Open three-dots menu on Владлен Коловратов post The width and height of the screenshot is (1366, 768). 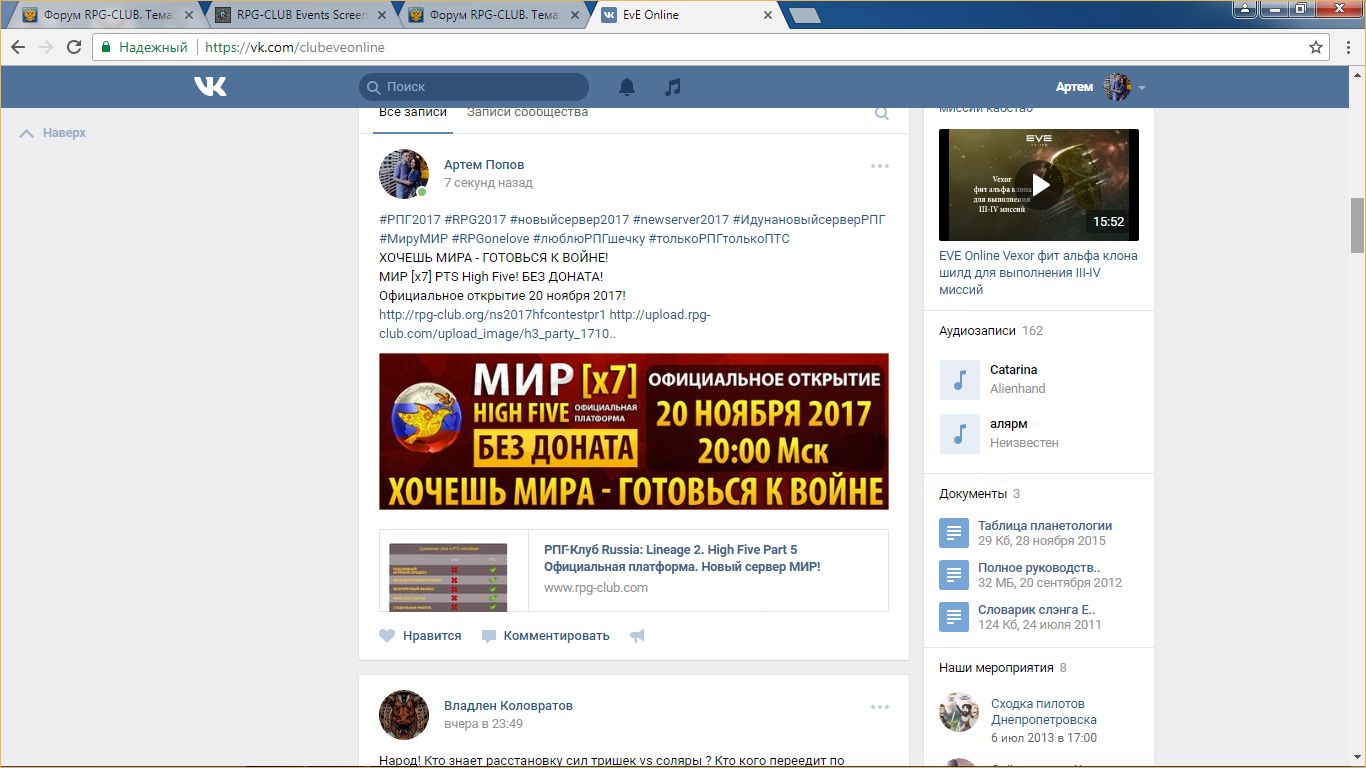point(880,707)
